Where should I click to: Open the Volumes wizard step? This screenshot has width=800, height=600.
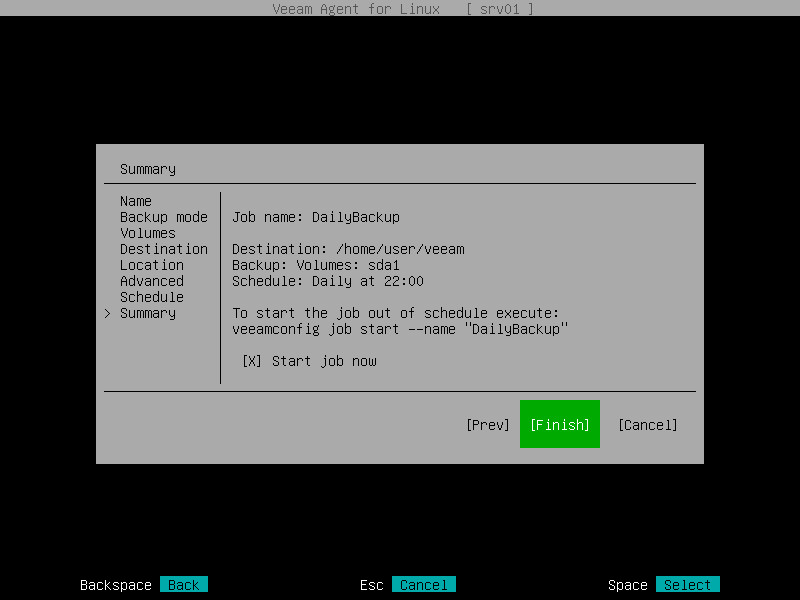pyautogui.click(x=148, y=233)
